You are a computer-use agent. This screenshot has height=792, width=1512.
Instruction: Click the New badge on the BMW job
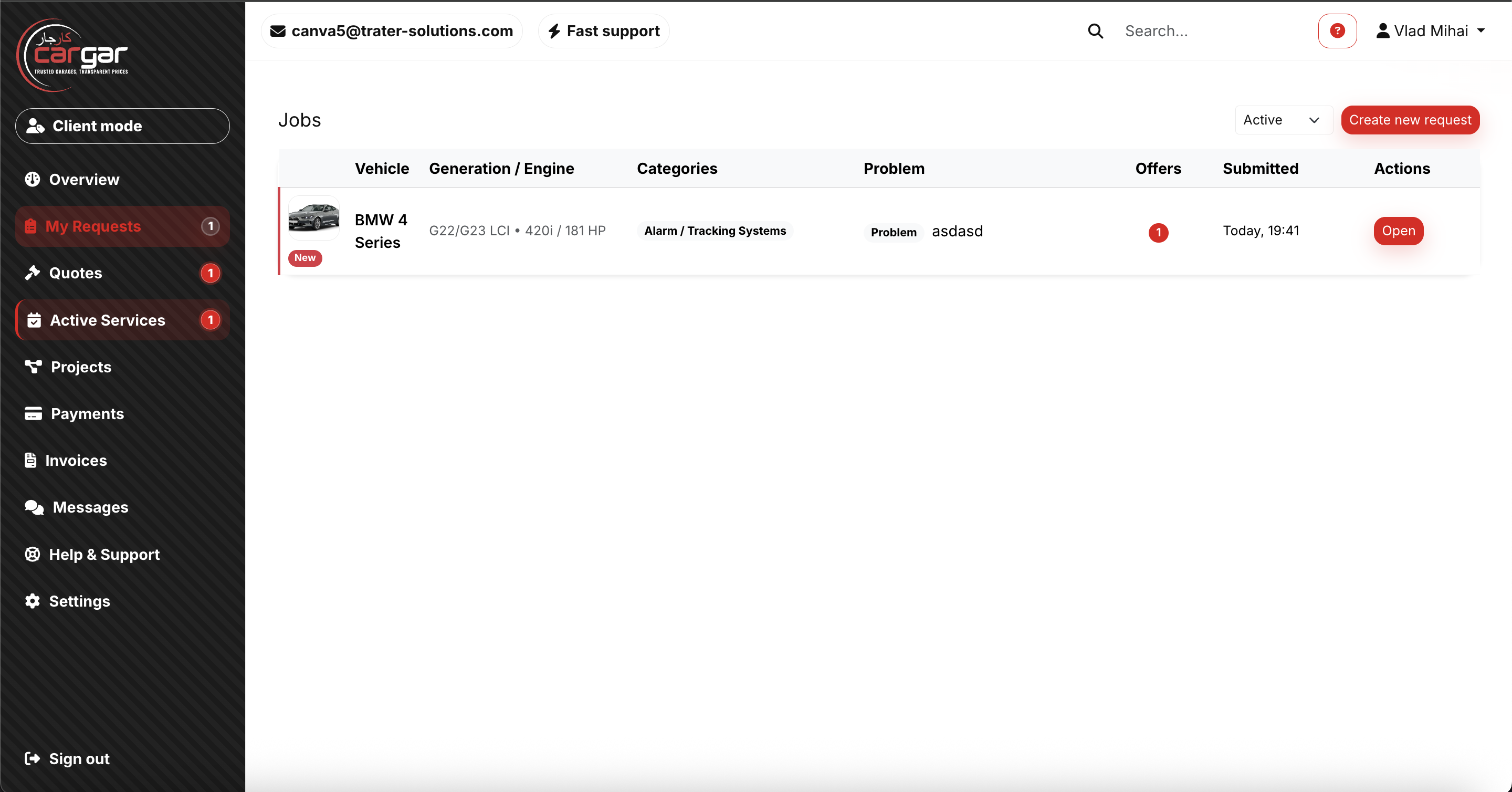[304, 257]
